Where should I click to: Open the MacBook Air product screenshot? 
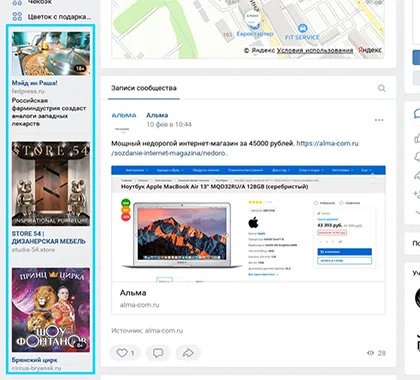(x=248, y=223)
